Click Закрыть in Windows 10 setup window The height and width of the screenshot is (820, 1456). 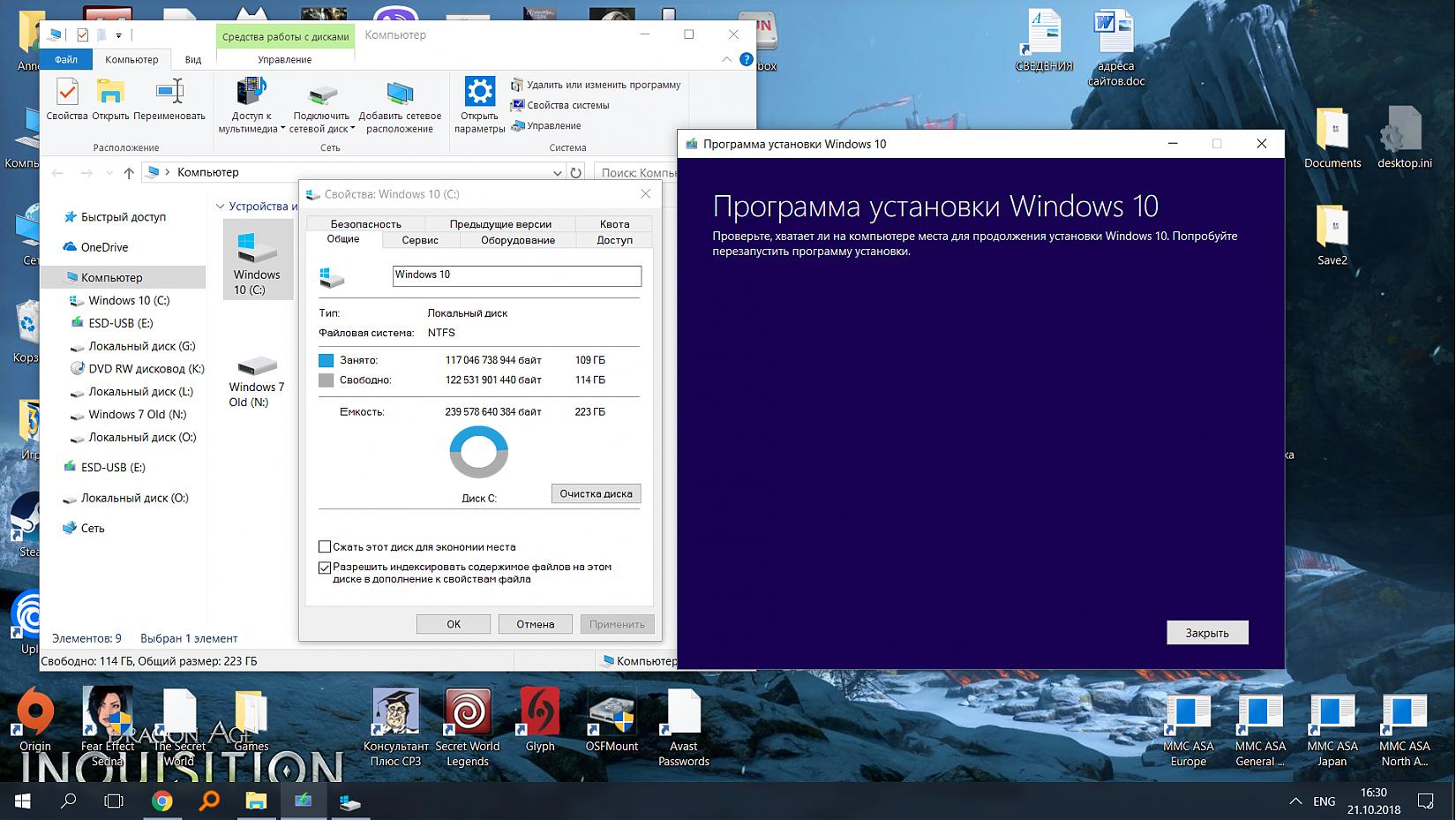1207,633
